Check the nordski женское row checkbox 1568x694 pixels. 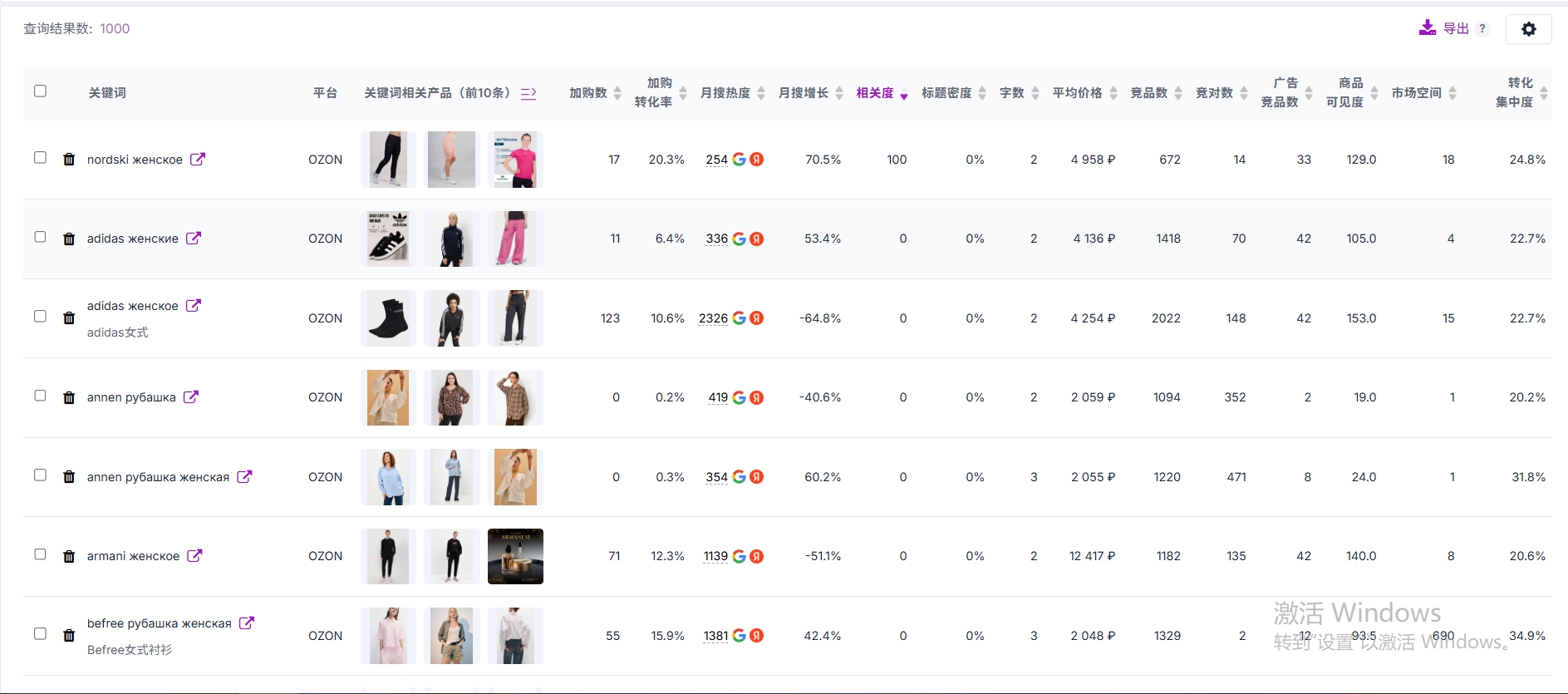(x=40, y=157)
